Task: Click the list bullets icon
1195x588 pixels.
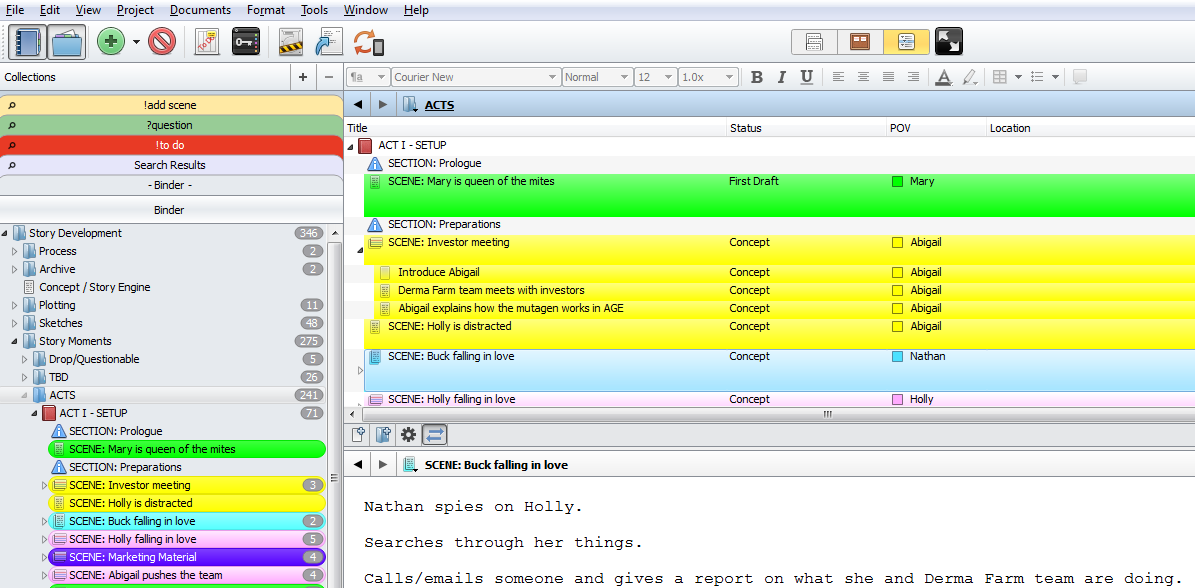Action: pyautogui.click(x=1036, y=77)
